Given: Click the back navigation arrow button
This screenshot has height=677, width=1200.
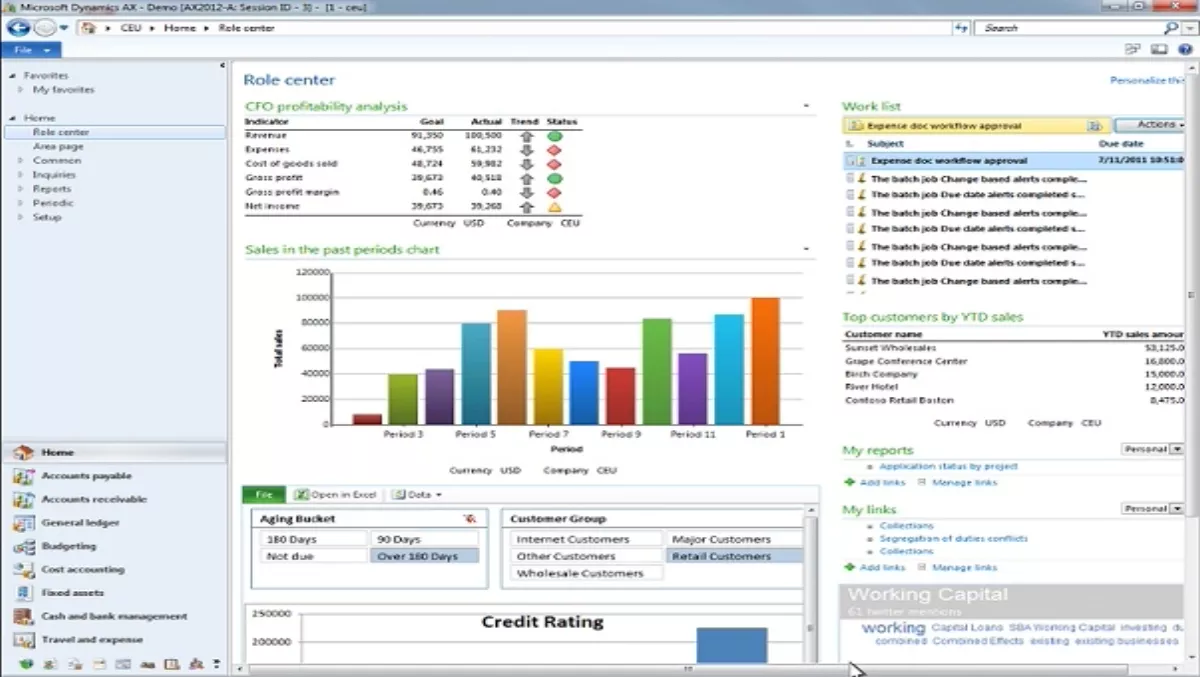Looking at the screenshot, I should tap(17, 28).
